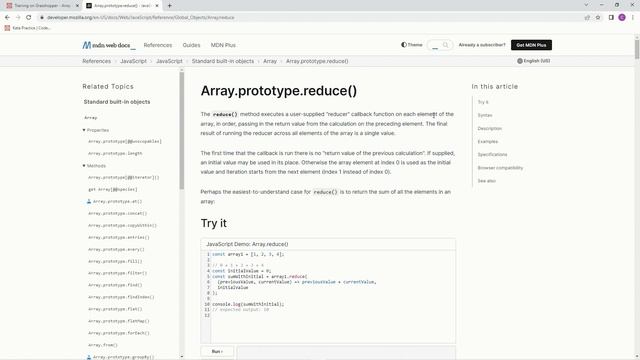Viewport: 640px width, 360px height.
Task: Go to first JavaScript breadcrumb
Action: 133,61
